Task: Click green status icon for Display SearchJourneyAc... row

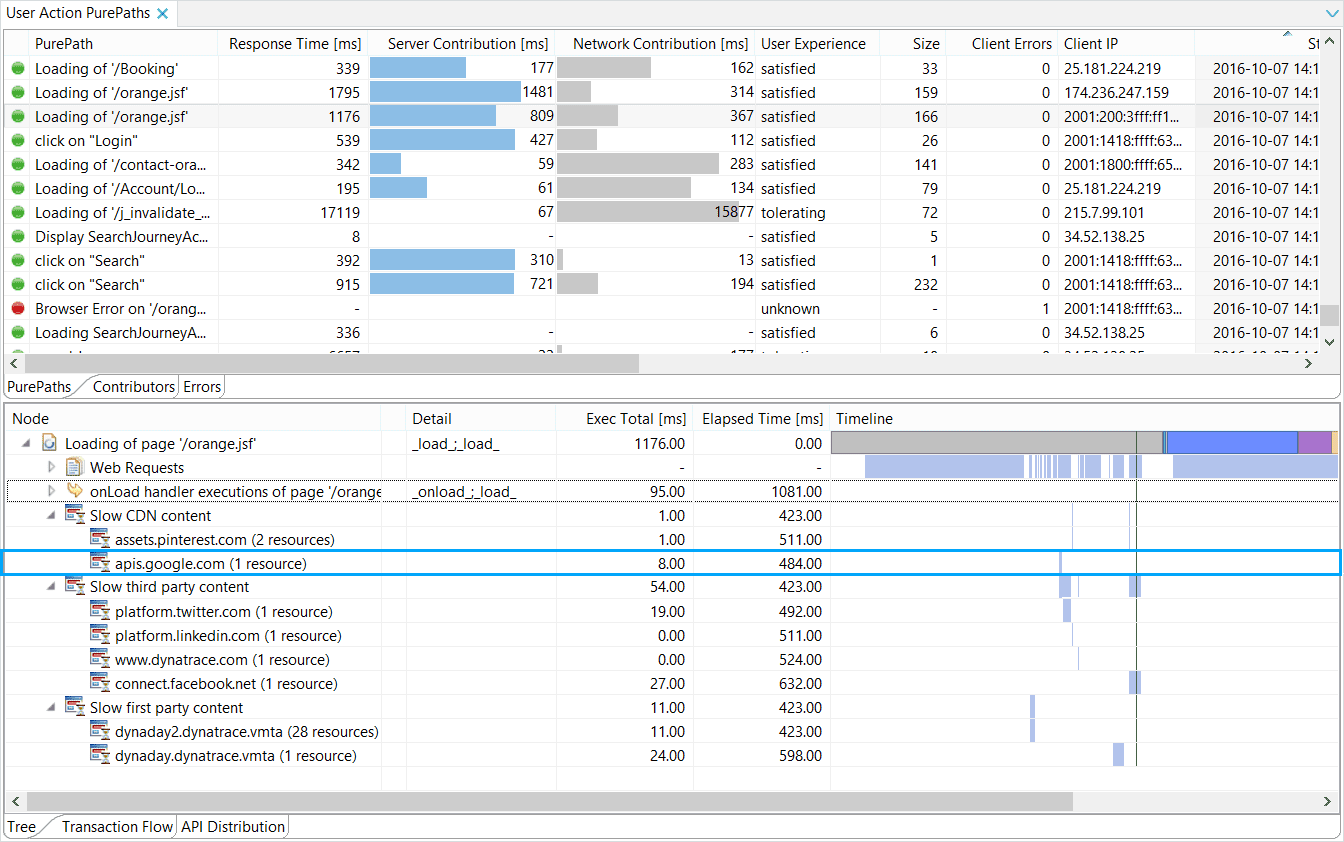Action: point(18,237)
